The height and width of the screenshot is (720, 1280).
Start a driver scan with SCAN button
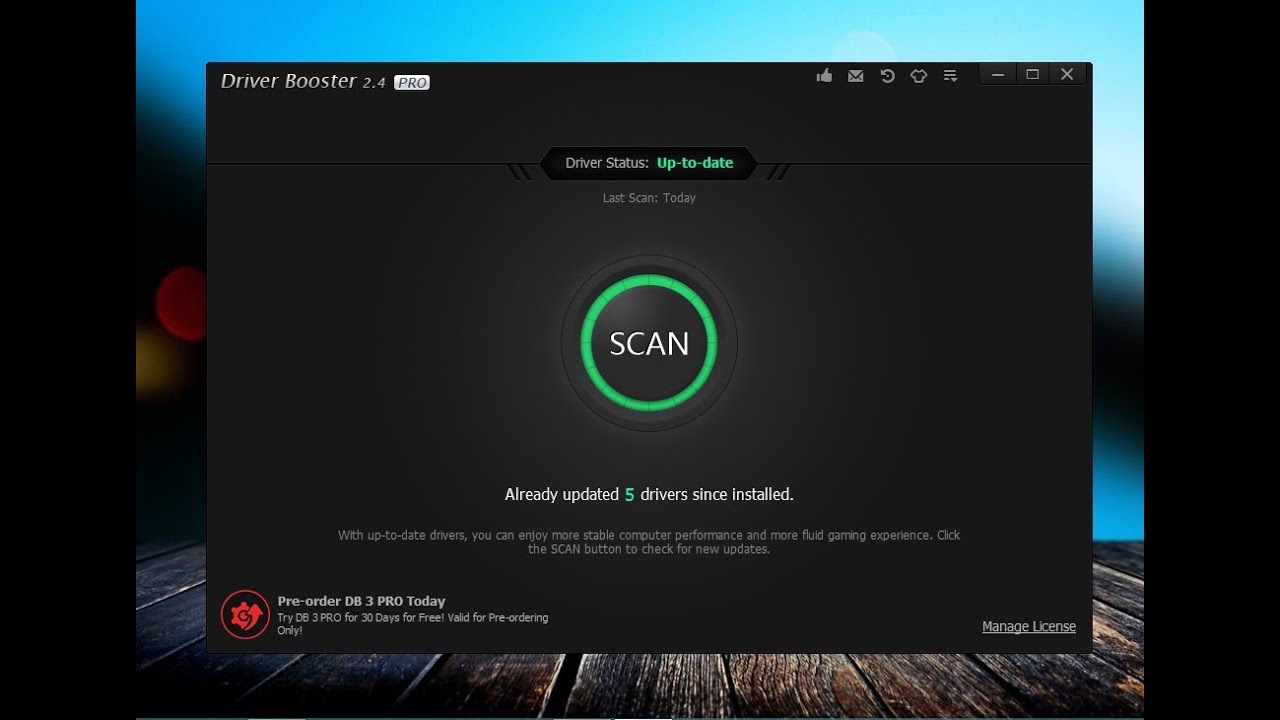point(649,343)
